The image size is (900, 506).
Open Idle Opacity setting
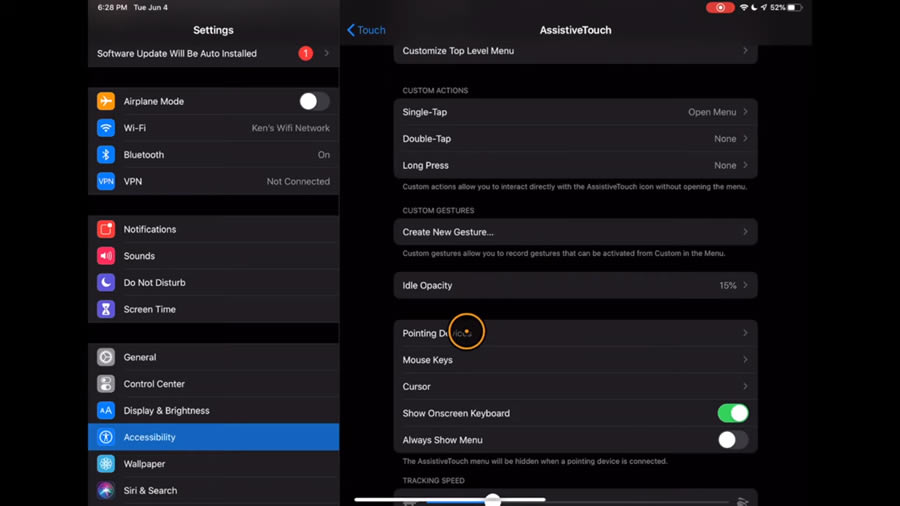[575, 286]
